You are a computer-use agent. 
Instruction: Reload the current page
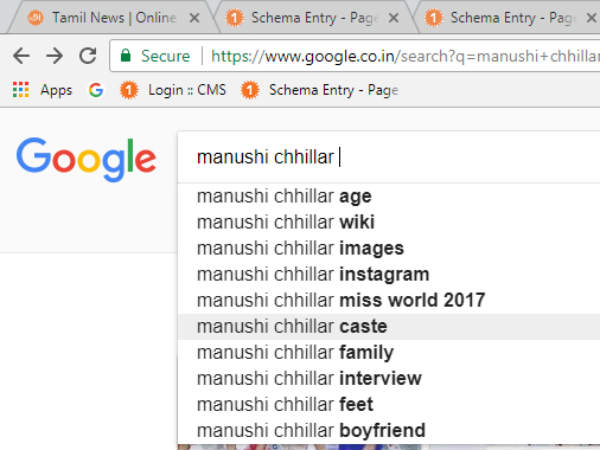[87, 56]
